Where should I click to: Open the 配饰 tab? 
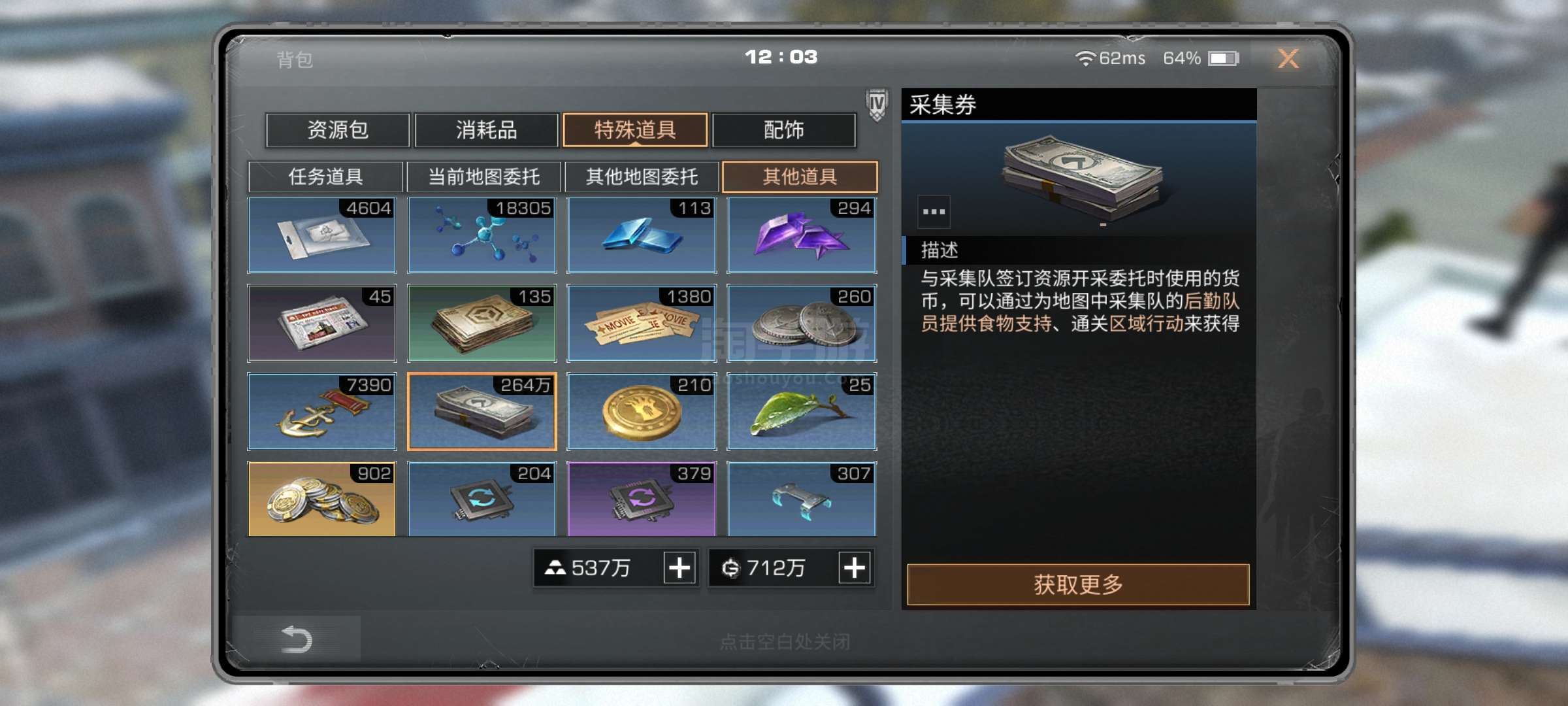784,130
